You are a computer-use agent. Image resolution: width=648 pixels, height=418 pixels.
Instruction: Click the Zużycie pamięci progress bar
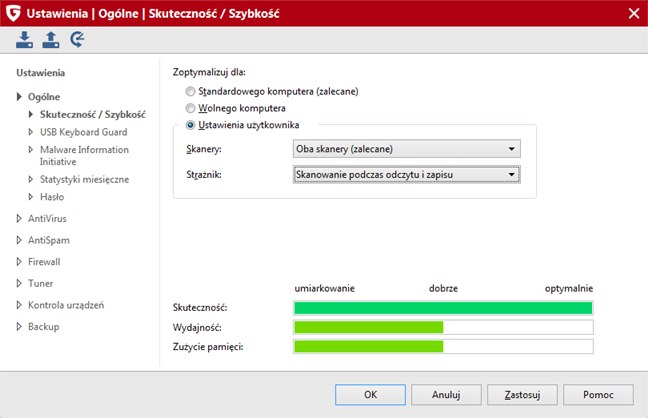click(x=443, y=346)
